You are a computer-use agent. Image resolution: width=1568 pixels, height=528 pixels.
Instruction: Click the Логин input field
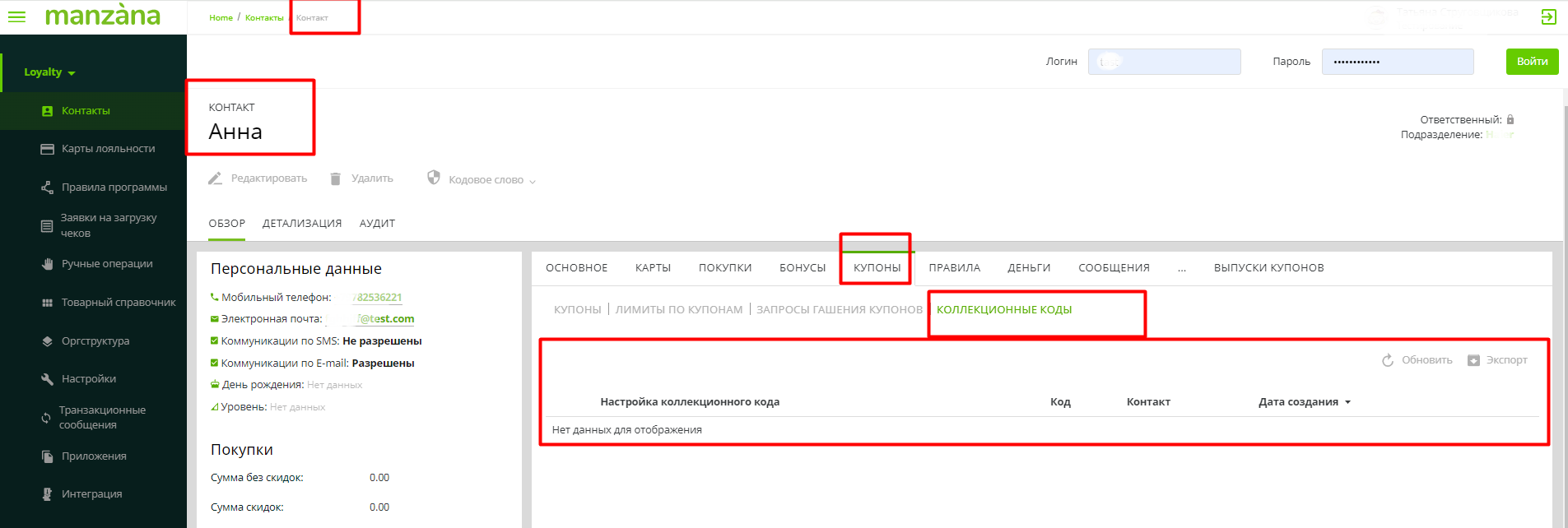coord(1164,62)
